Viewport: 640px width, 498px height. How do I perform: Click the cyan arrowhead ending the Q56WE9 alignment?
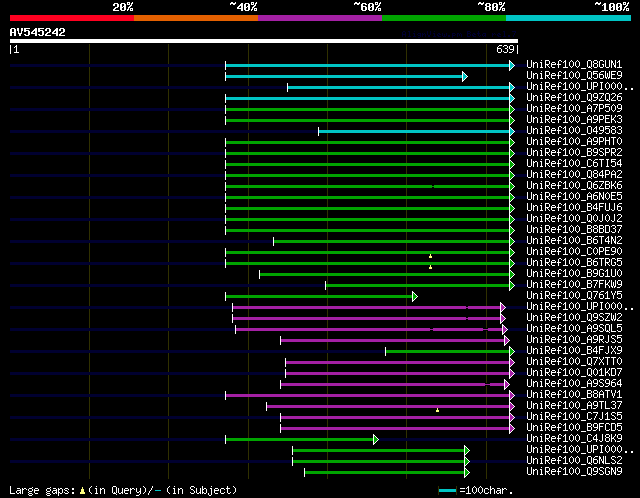pos(464,76)
